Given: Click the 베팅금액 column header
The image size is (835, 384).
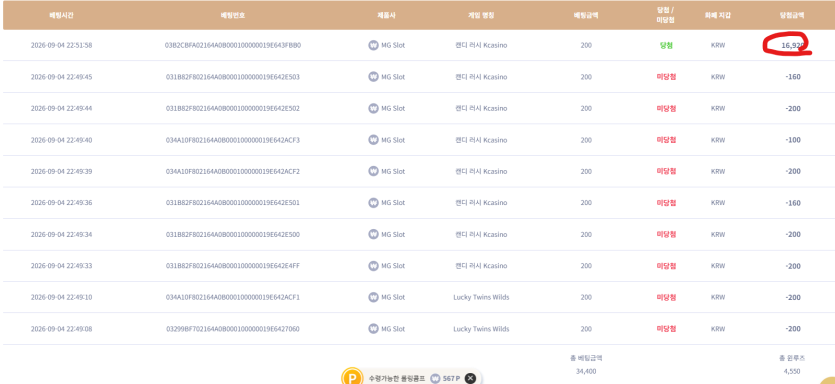Looking at the screenshot, I should tap(586, 15).
